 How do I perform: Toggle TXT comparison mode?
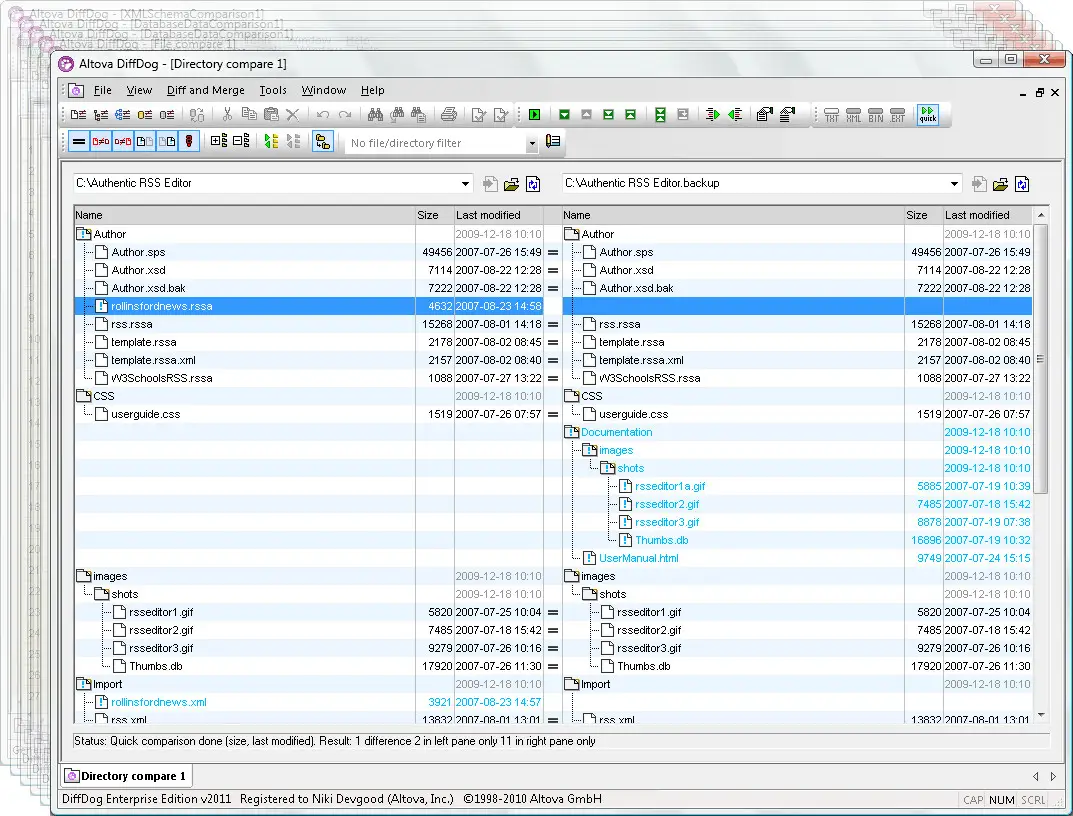tap(831, 114)
